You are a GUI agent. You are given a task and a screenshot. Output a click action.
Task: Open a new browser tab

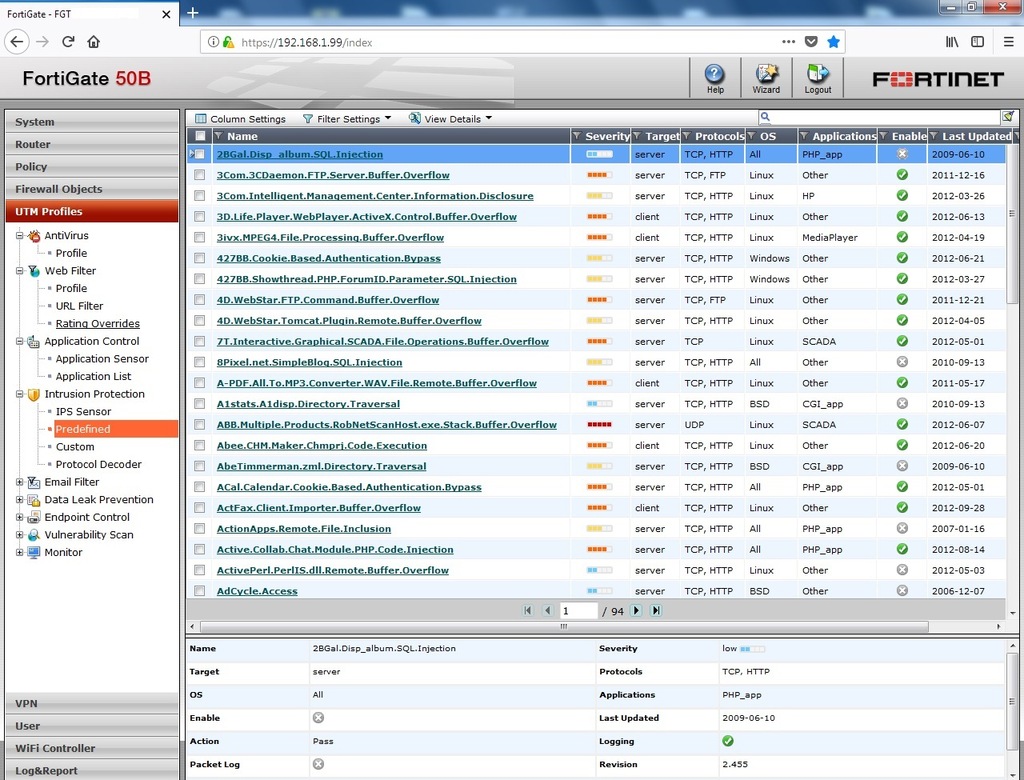tap(193, 12)
